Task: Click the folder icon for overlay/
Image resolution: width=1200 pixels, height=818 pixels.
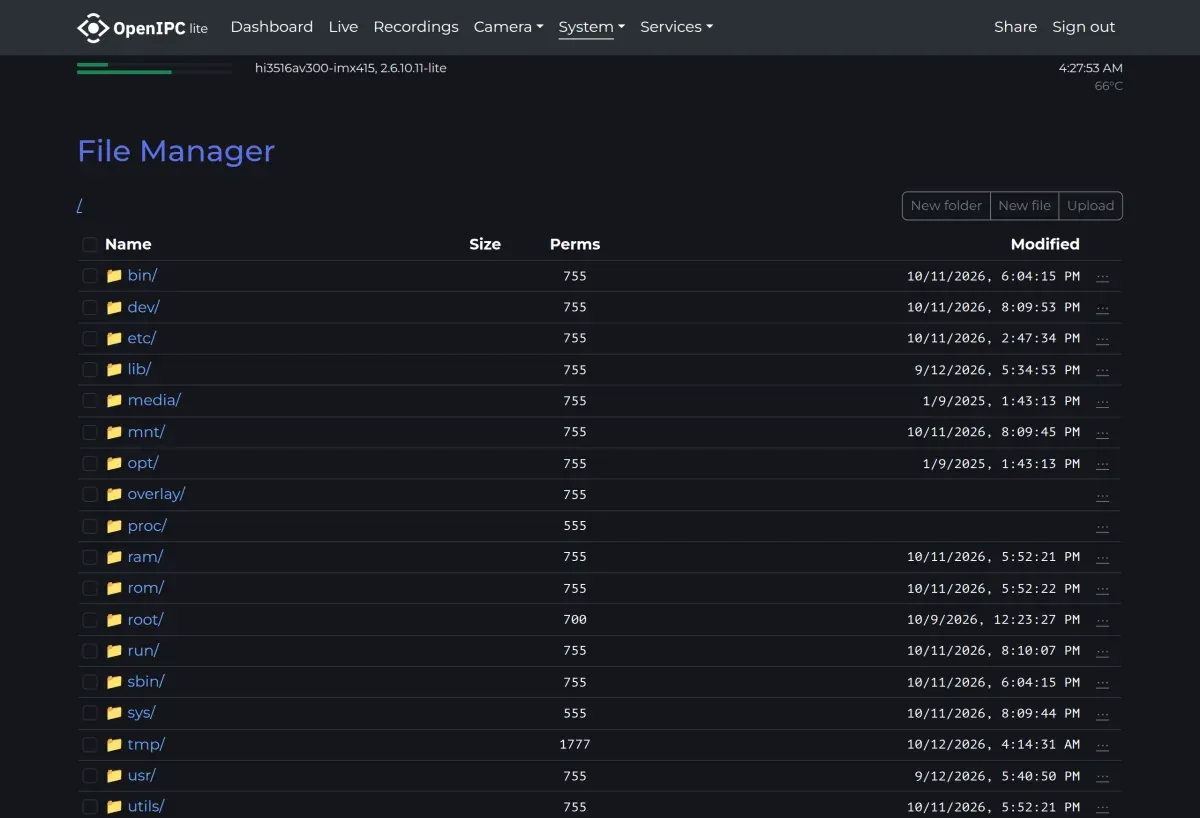Action: tap(114, 494)
